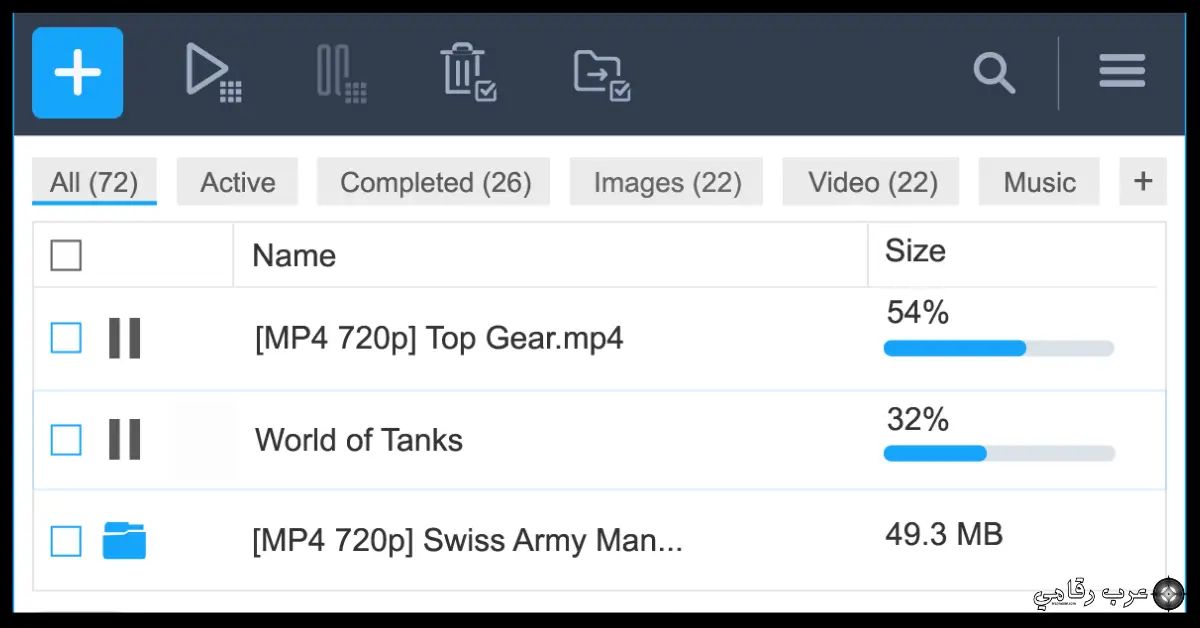Open the hamburger menu
Screen dimensions: 1200x628
1121,71
